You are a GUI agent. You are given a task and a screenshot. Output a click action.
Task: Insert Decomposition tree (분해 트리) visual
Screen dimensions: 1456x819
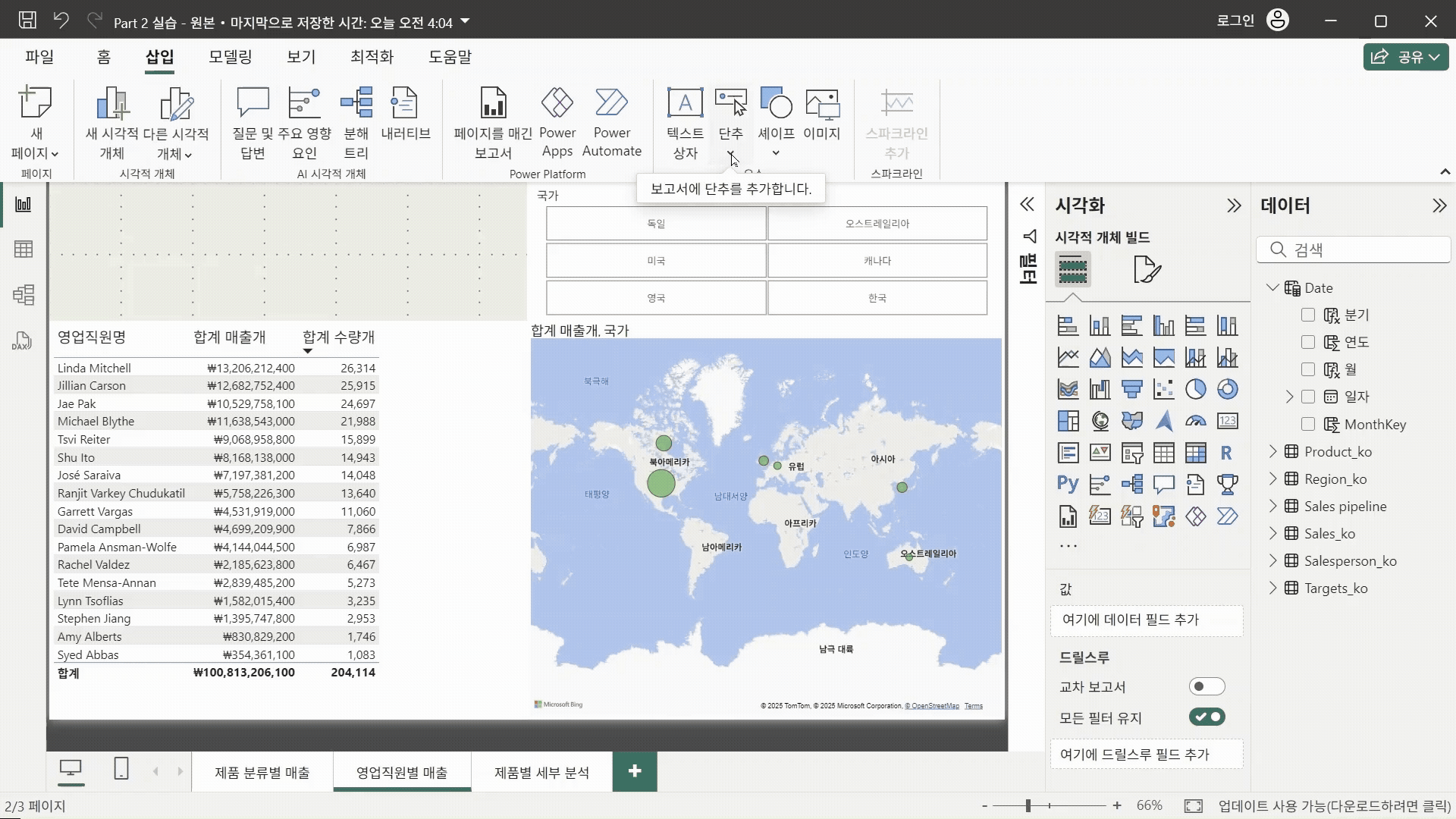(x=356, y=123)
